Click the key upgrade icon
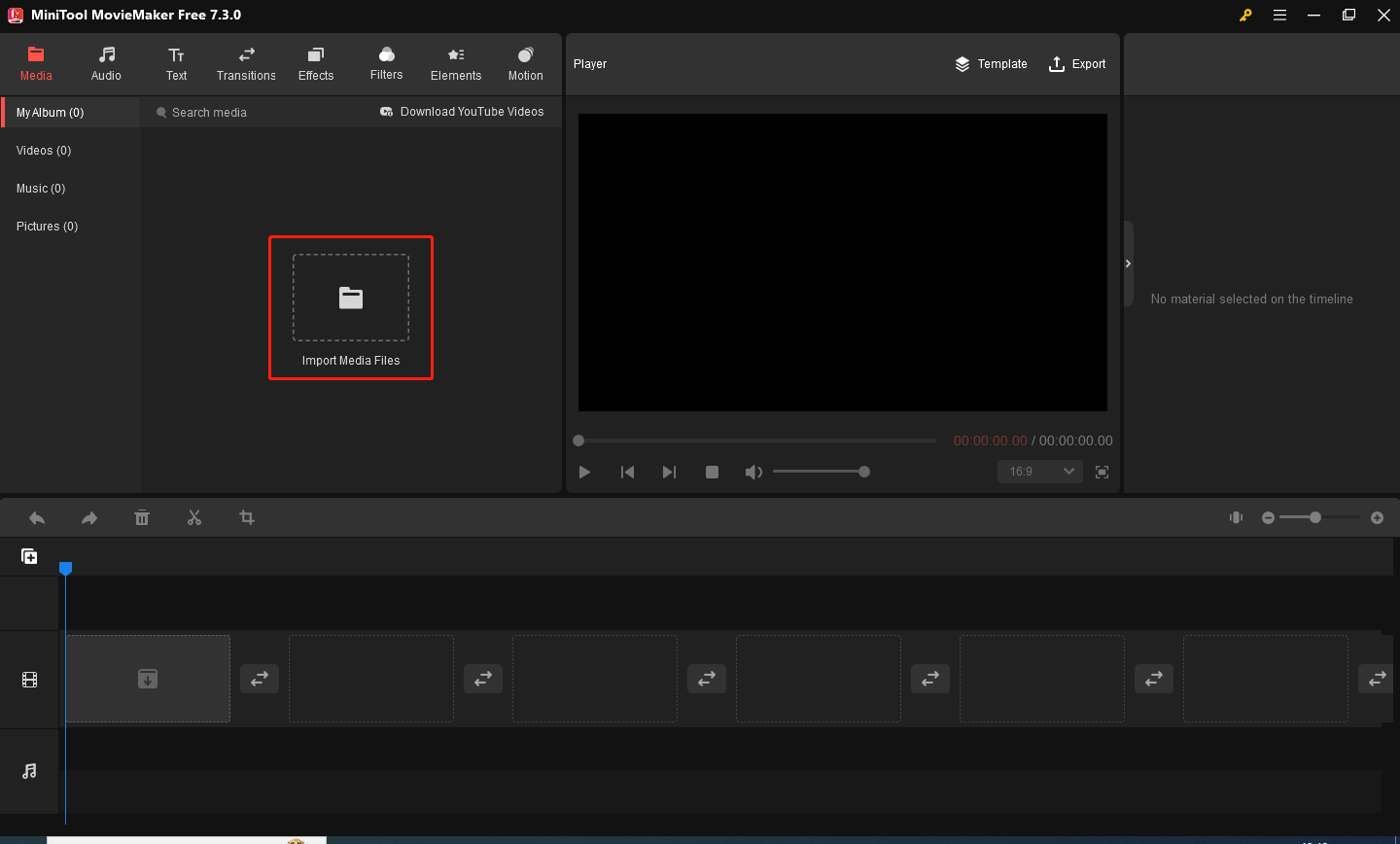 [x=1245, y=15]
